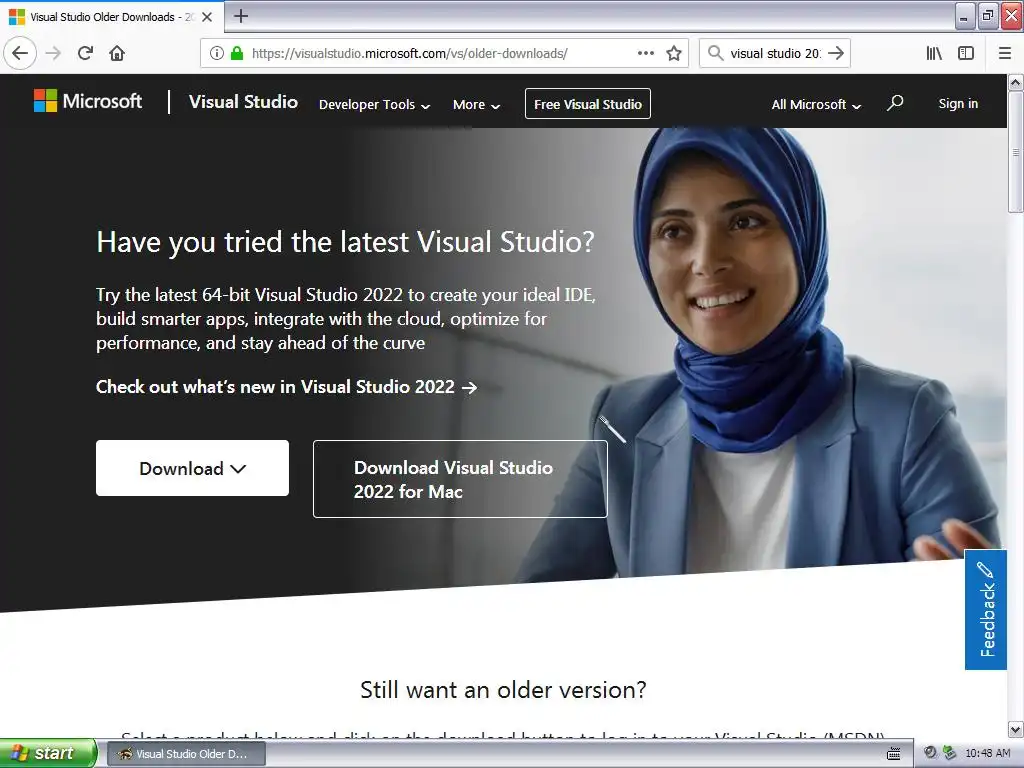
Task: Click the vertical scrollbar thumb
Action: 1015,152
